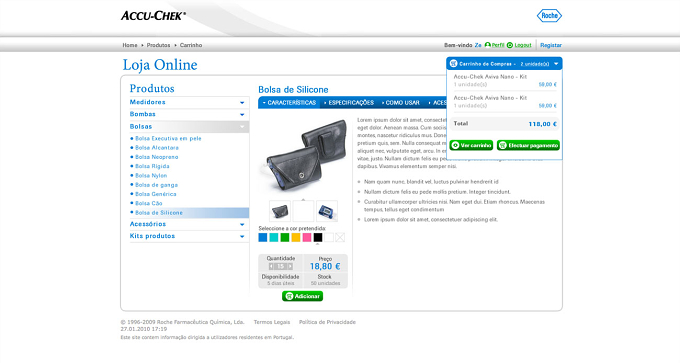Click '2 unidade(s)' in the cart header

pyautogui.click(x=534, y=64)
